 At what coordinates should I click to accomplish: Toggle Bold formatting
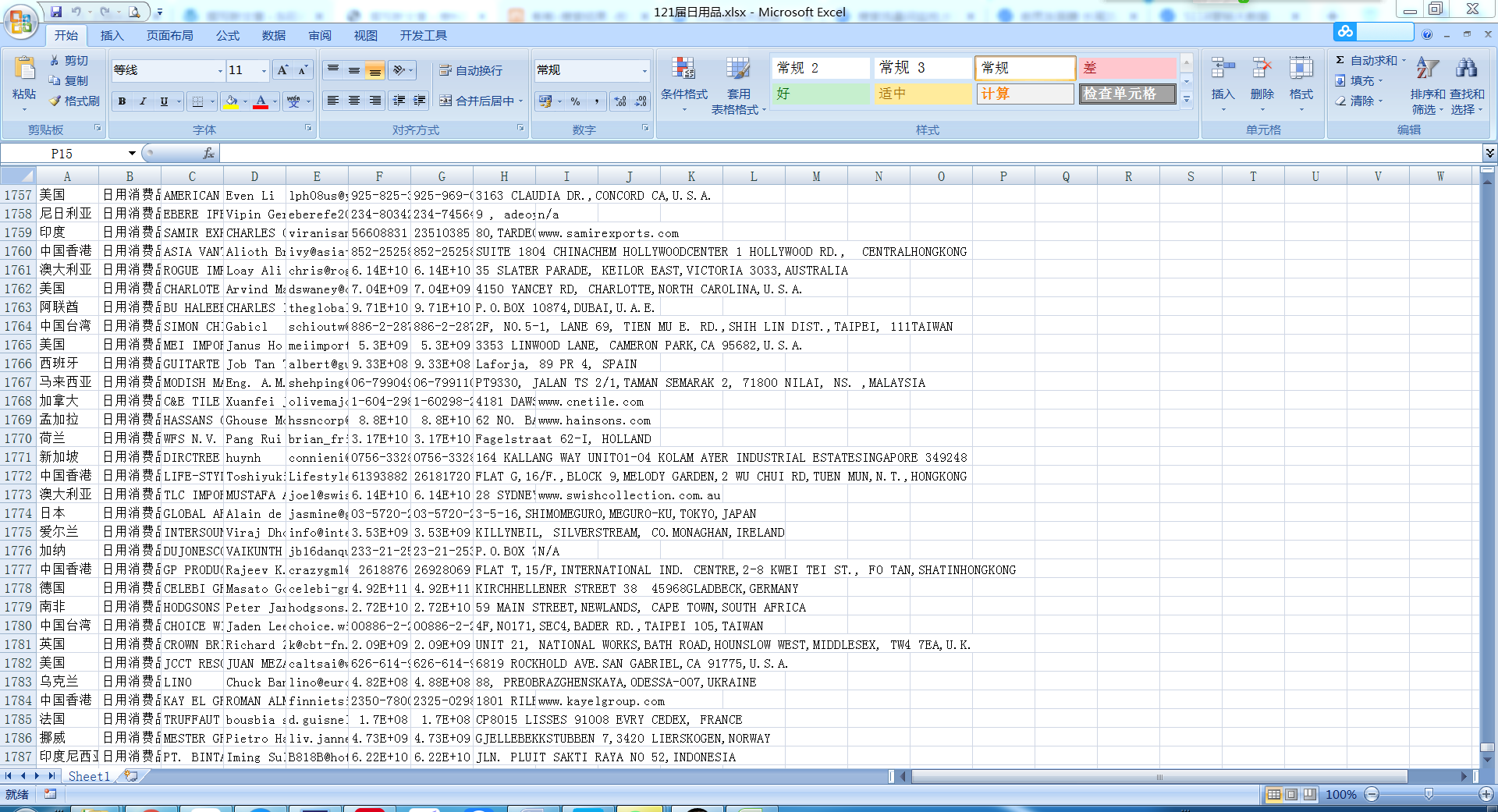(122, 101)
